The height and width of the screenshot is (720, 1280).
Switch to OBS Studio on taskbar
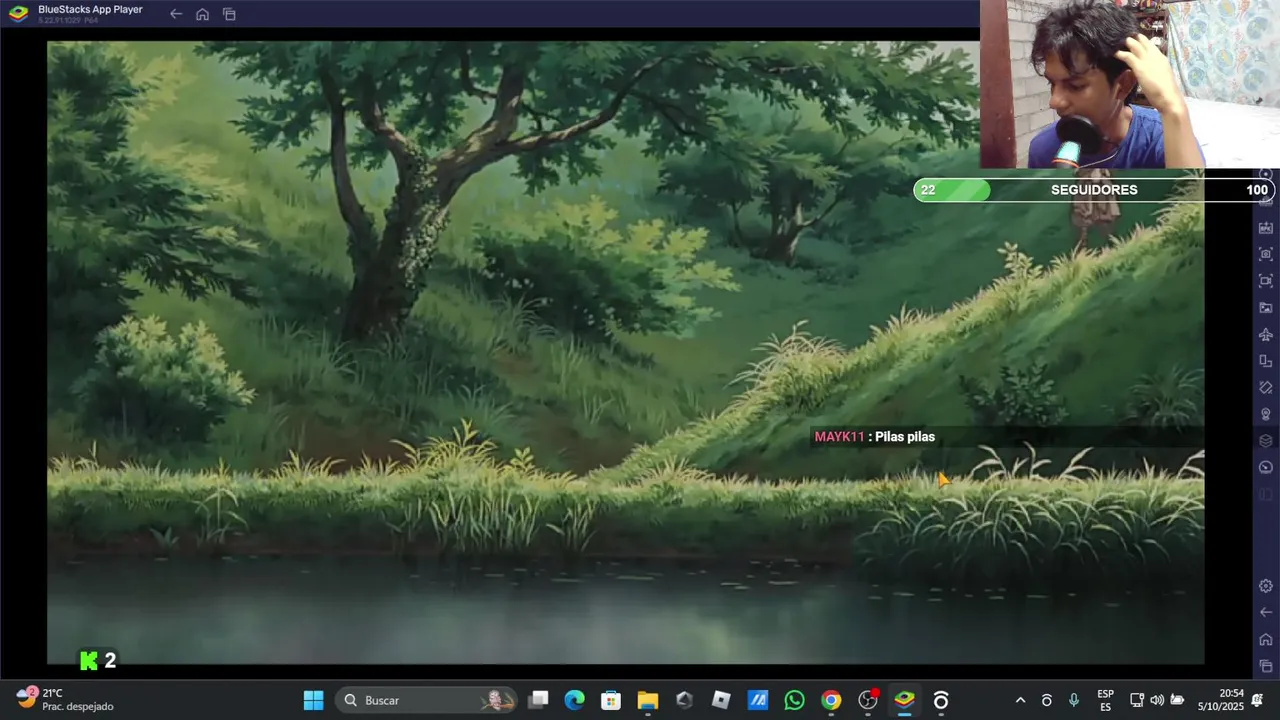pyautogui.click(x=868, y=700)
